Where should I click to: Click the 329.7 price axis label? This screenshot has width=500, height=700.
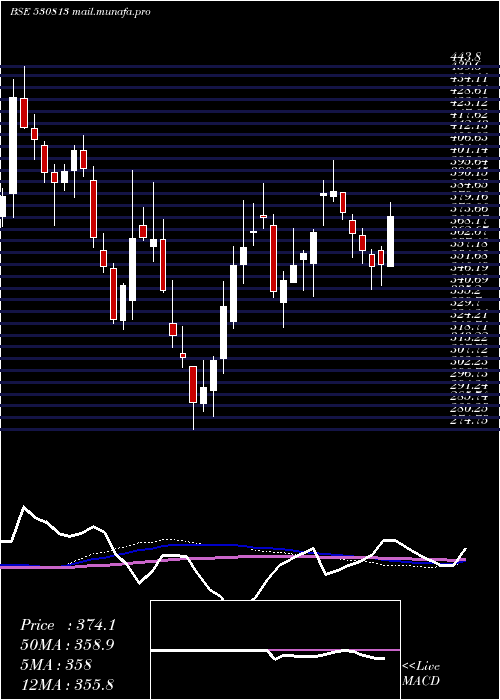click(x=466, y=303)
